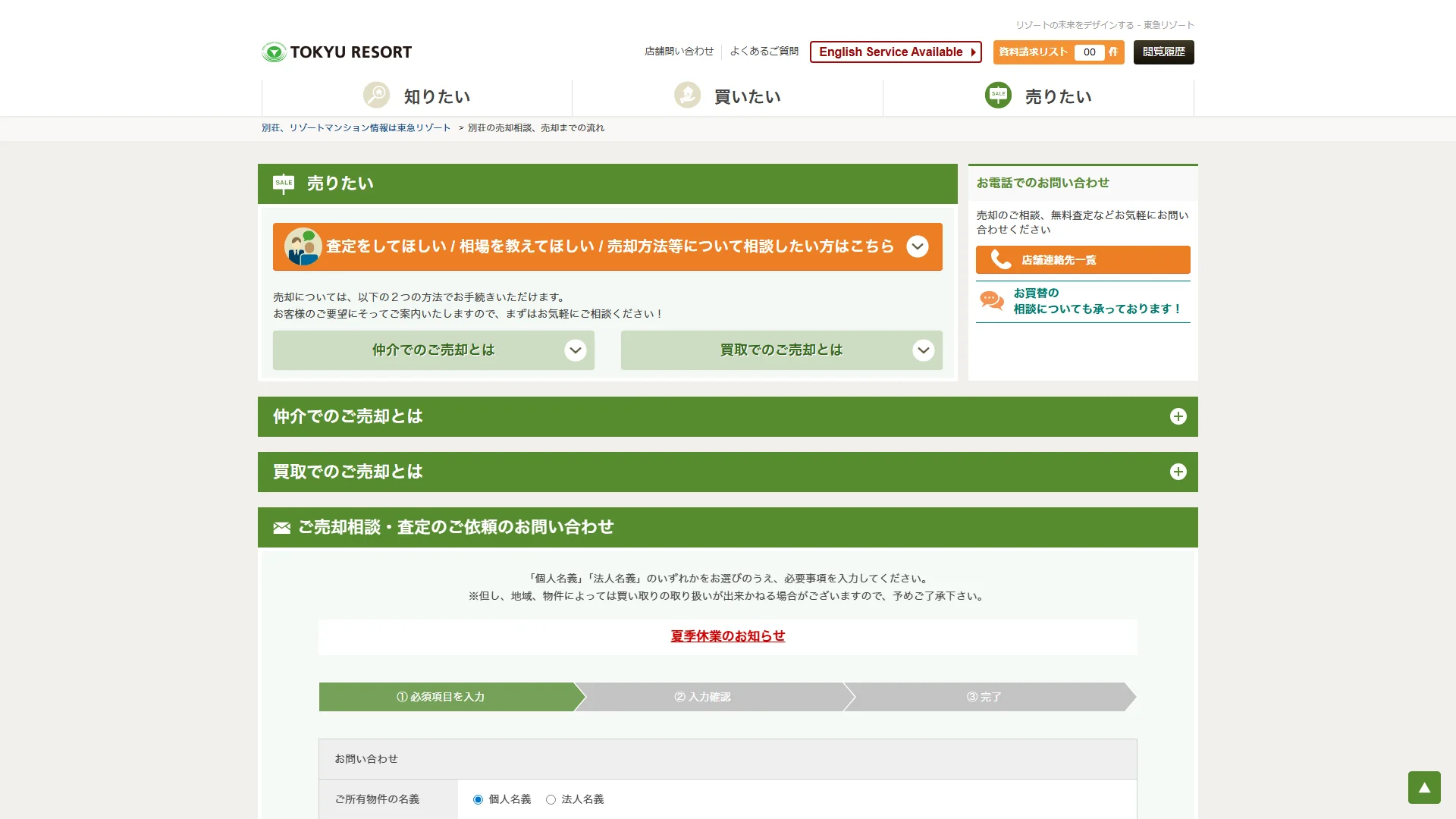Select the 個人名義 radio button

(478, 799)
